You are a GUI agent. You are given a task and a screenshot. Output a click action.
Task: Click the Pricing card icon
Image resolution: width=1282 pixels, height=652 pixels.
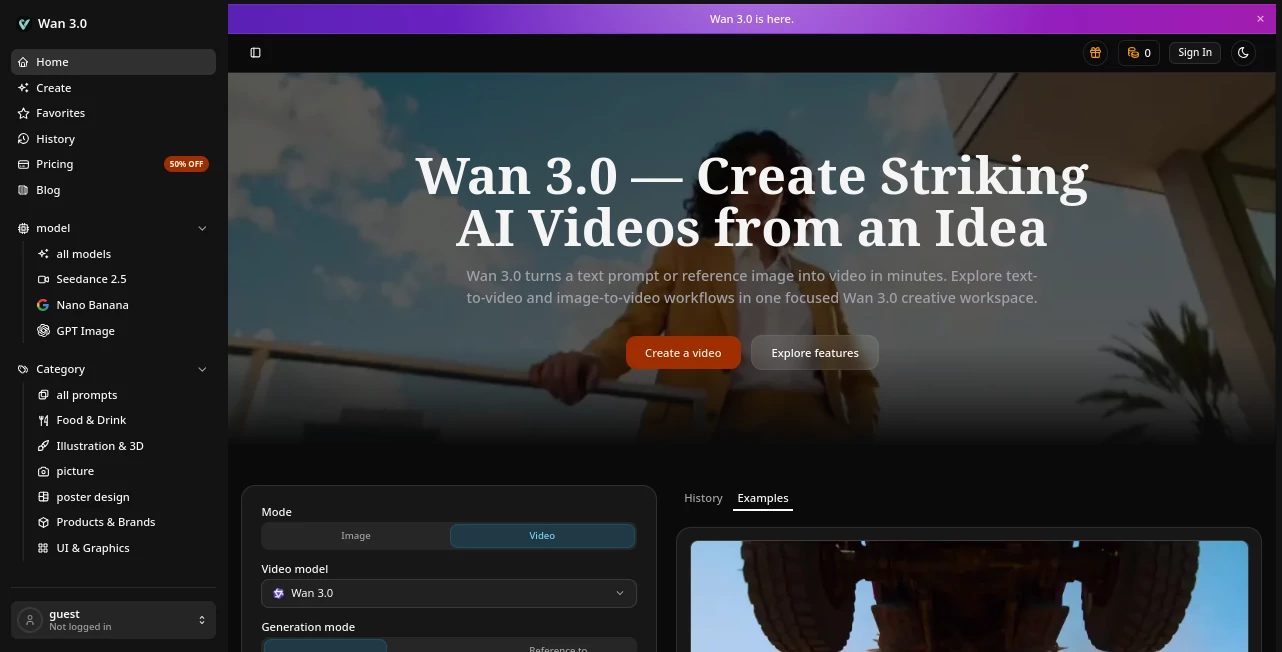tap(24, 164)
